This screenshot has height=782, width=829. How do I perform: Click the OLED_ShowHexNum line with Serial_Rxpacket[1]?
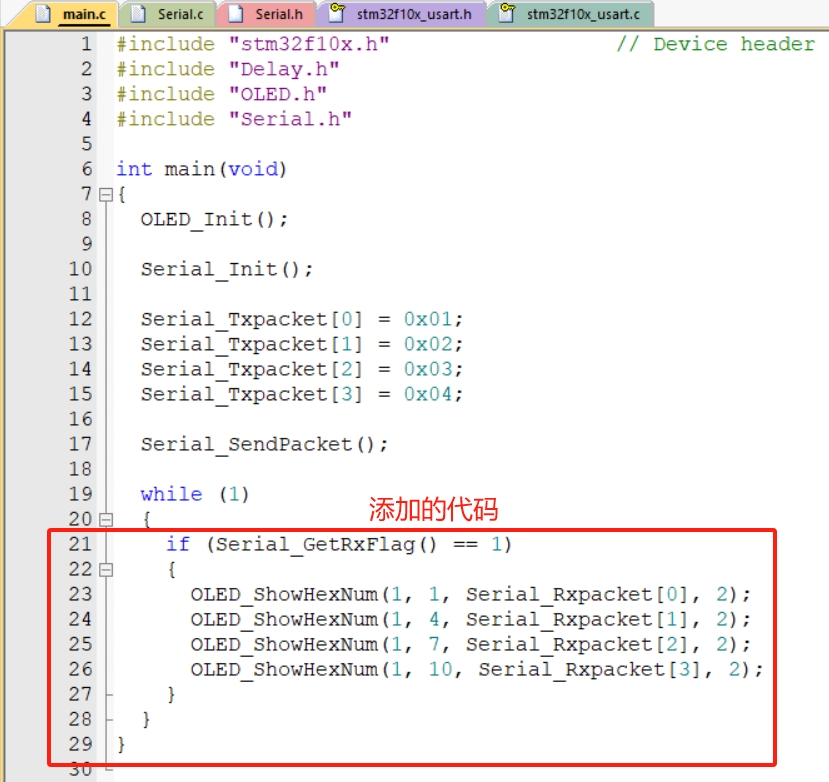point(471,620)
